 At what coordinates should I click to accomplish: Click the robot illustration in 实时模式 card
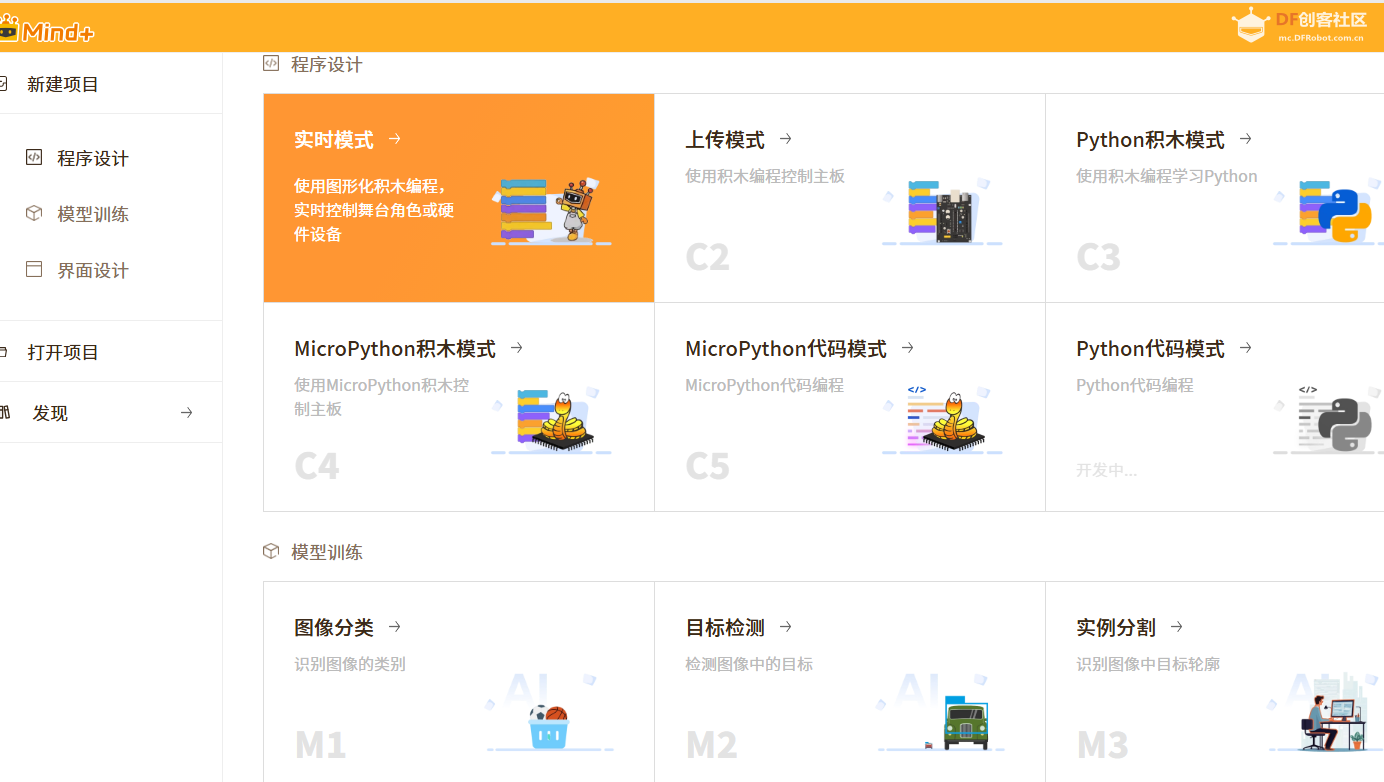tap(551, 211)
